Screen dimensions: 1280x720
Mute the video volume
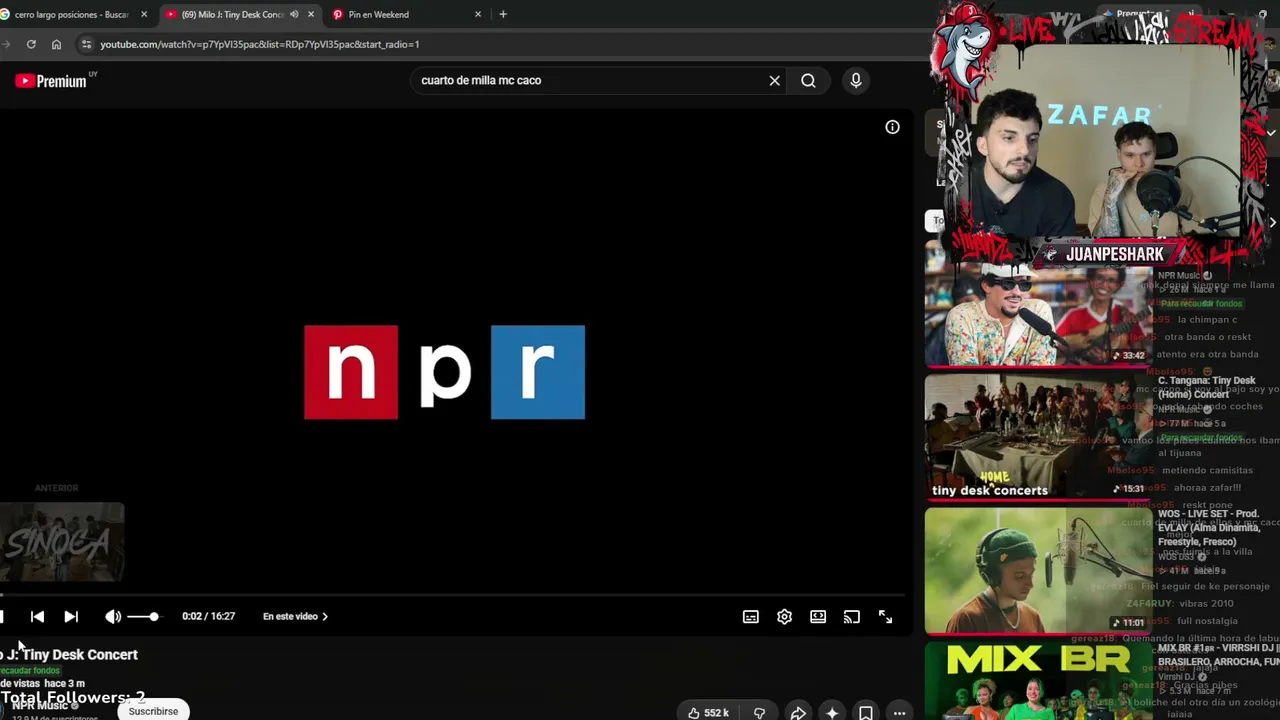tap(113, 617)
